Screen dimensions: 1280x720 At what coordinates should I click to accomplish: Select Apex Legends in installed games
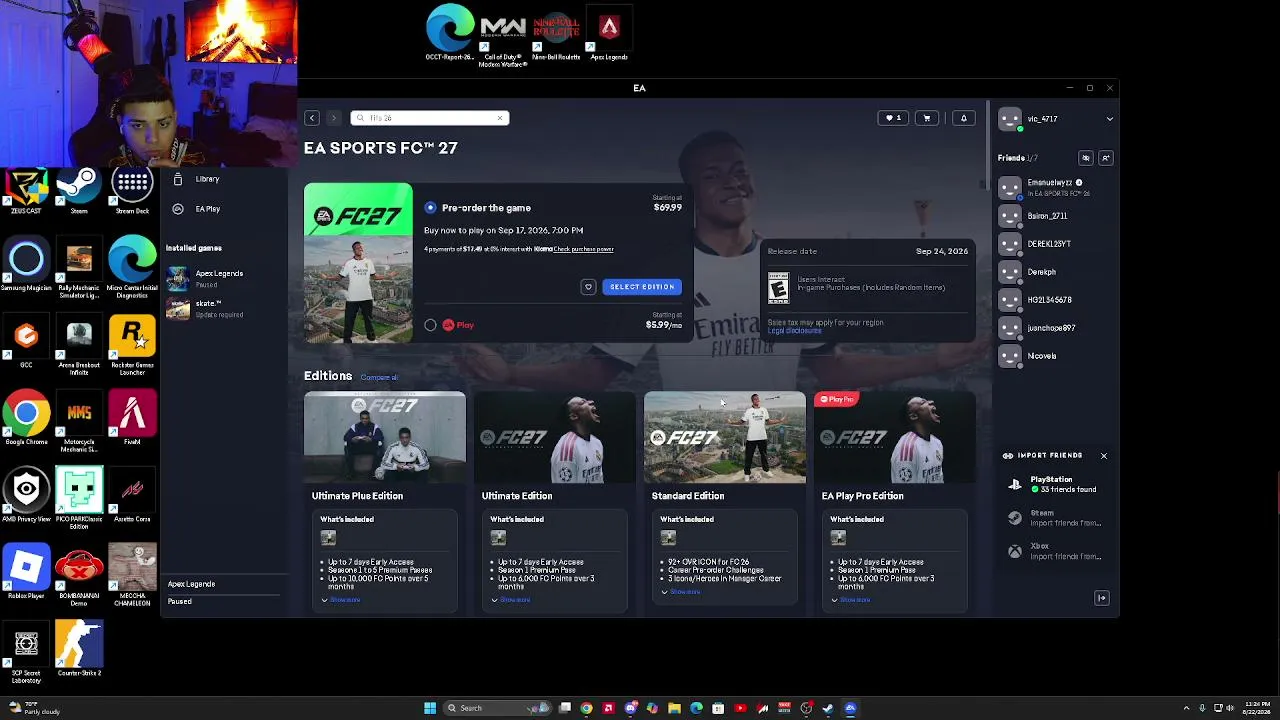219,278
